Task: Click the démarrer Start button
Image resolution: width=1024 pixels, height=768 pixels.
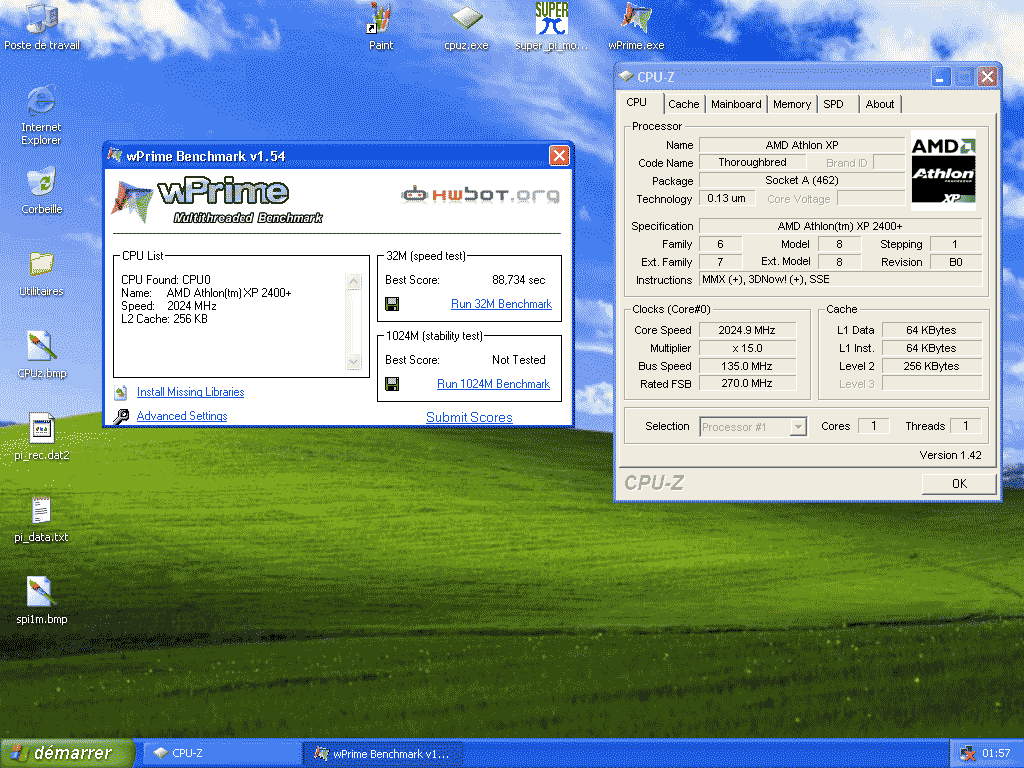Action: (67, 753)
